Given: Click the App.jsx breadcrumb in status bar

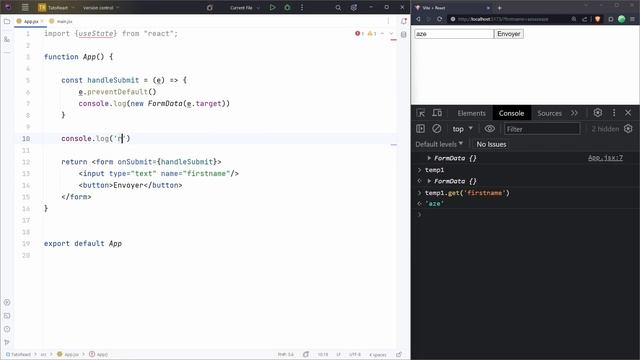Looking at the screenshot, I should coord(68,354).
